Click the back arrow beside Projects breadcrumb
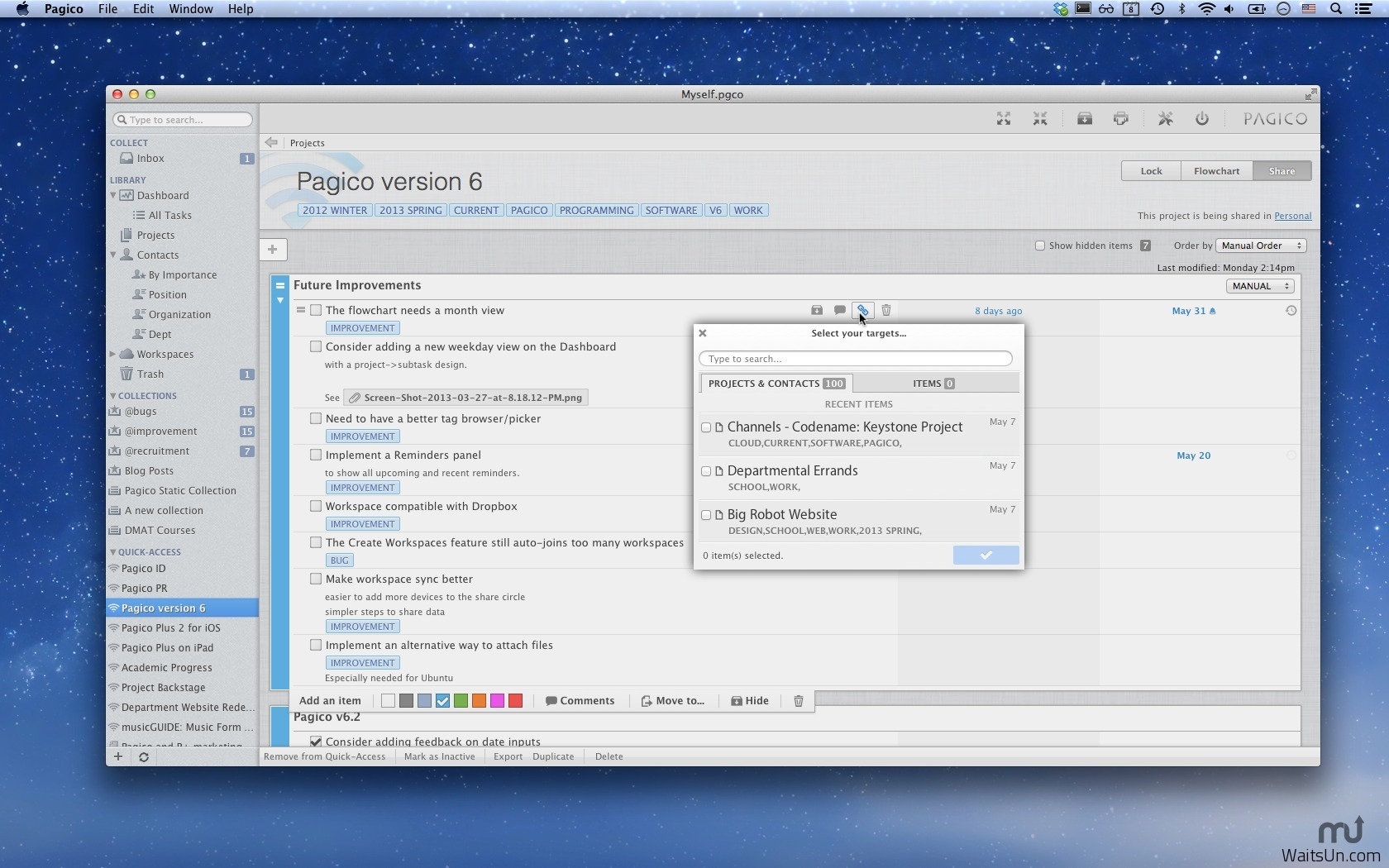Viewport: 1389px width, 868px height. 271,142
